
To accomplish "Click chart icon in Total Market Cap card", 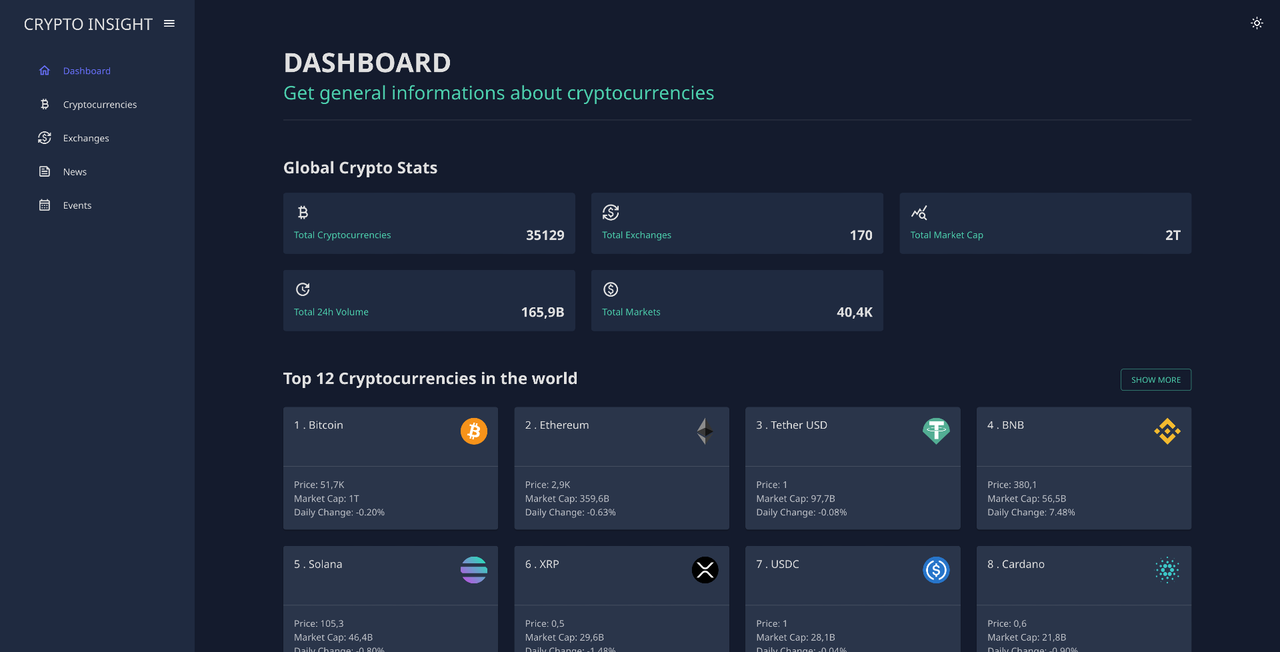I will (x=919, y=212).
